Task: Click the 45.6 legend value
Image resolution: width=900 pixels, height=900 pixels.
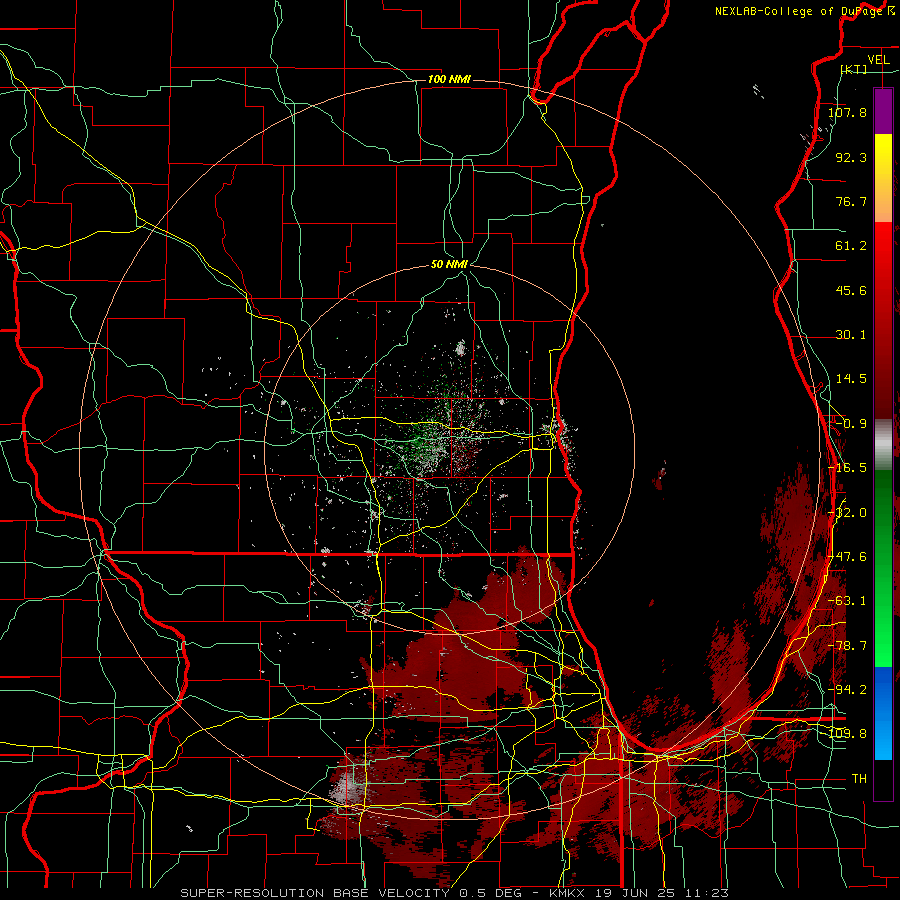Action: (x=851, y=290)
